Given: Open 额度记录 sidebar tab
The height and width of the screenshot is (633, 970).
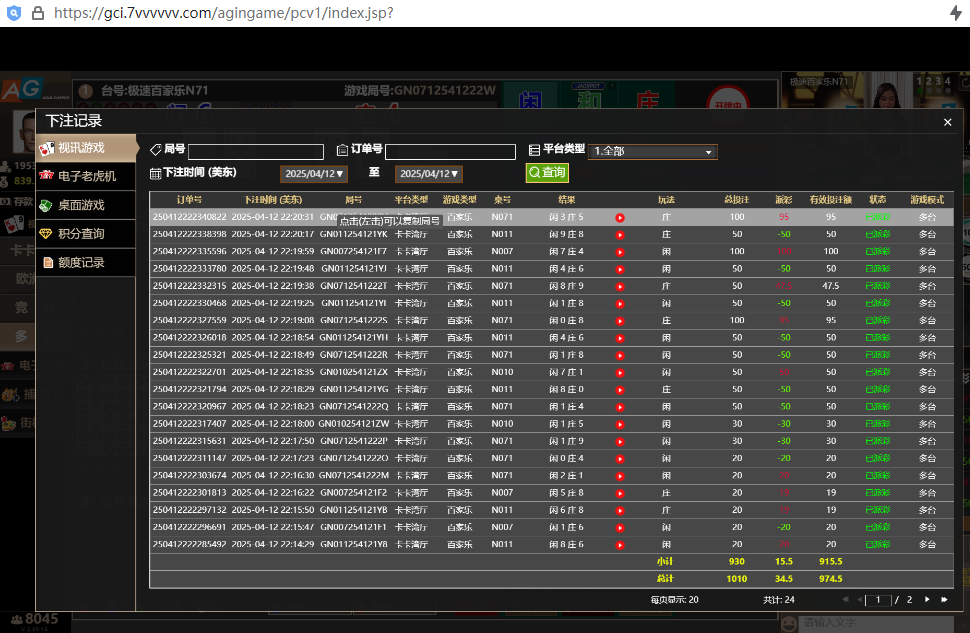Looking at the screenshot, I should (86, 262).
